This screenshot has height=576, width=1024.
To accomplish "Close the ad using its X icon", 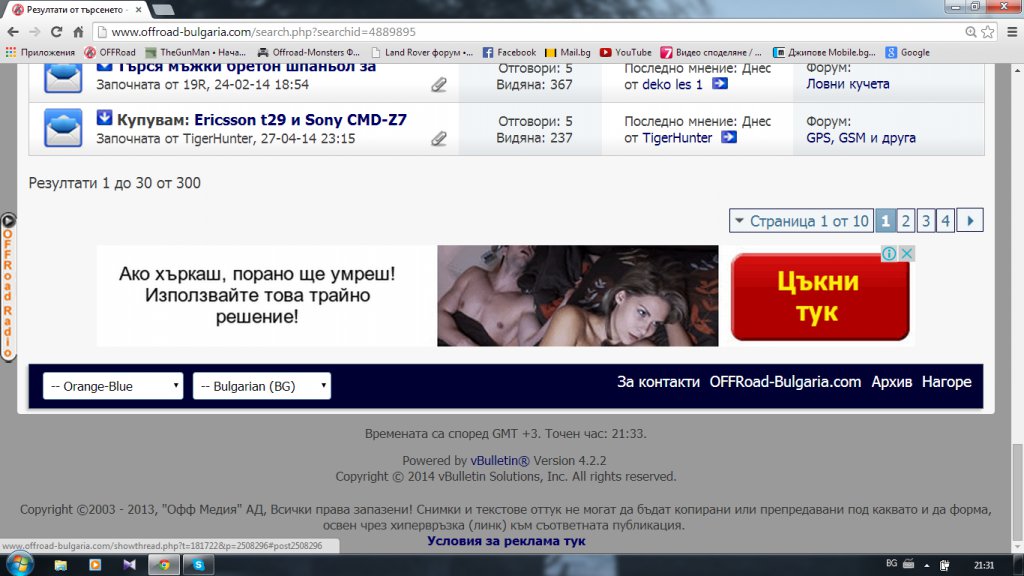I will click(906, 254).
